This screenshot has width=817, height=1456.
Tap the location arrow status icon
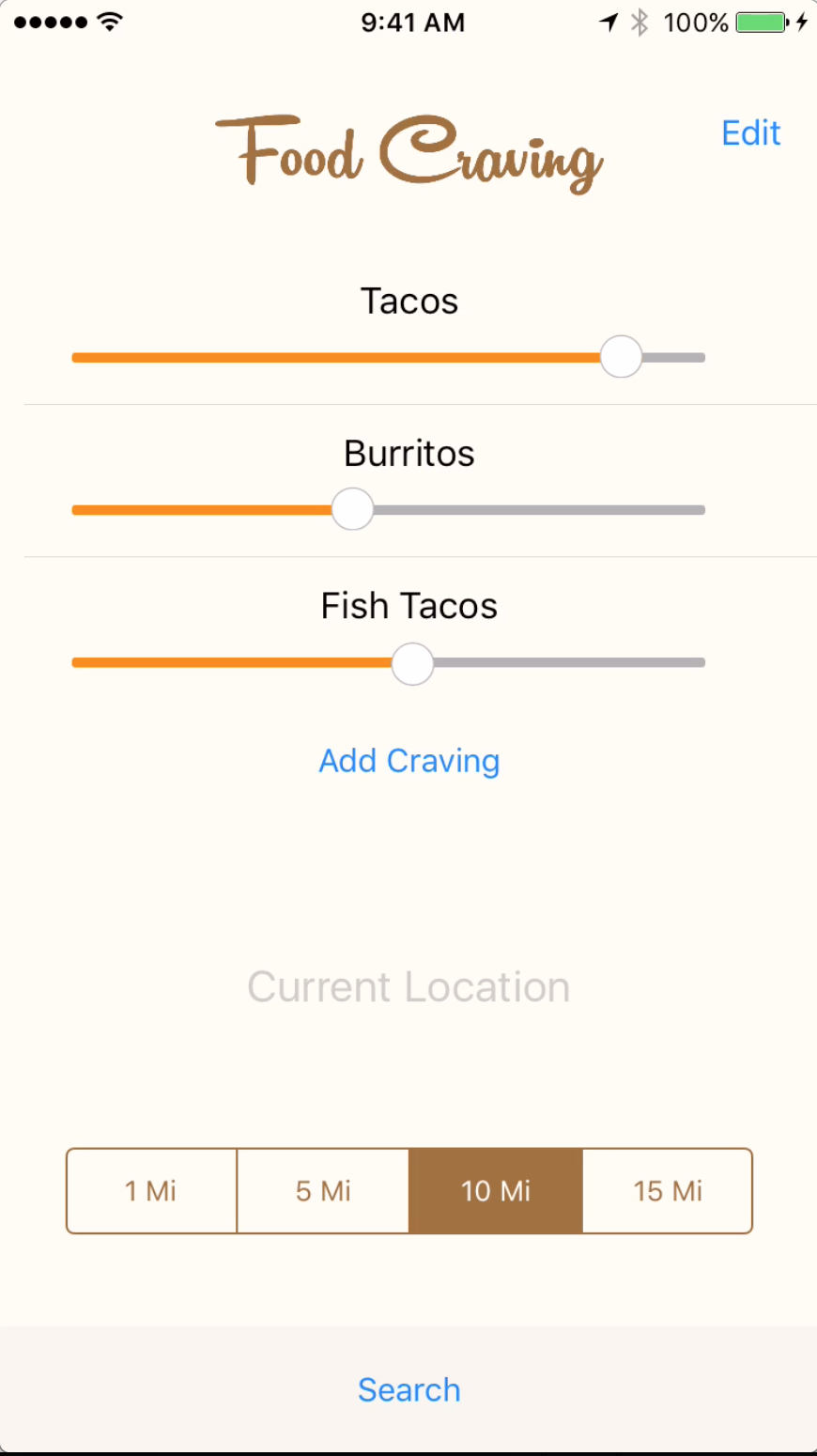(x=609, y=23)
